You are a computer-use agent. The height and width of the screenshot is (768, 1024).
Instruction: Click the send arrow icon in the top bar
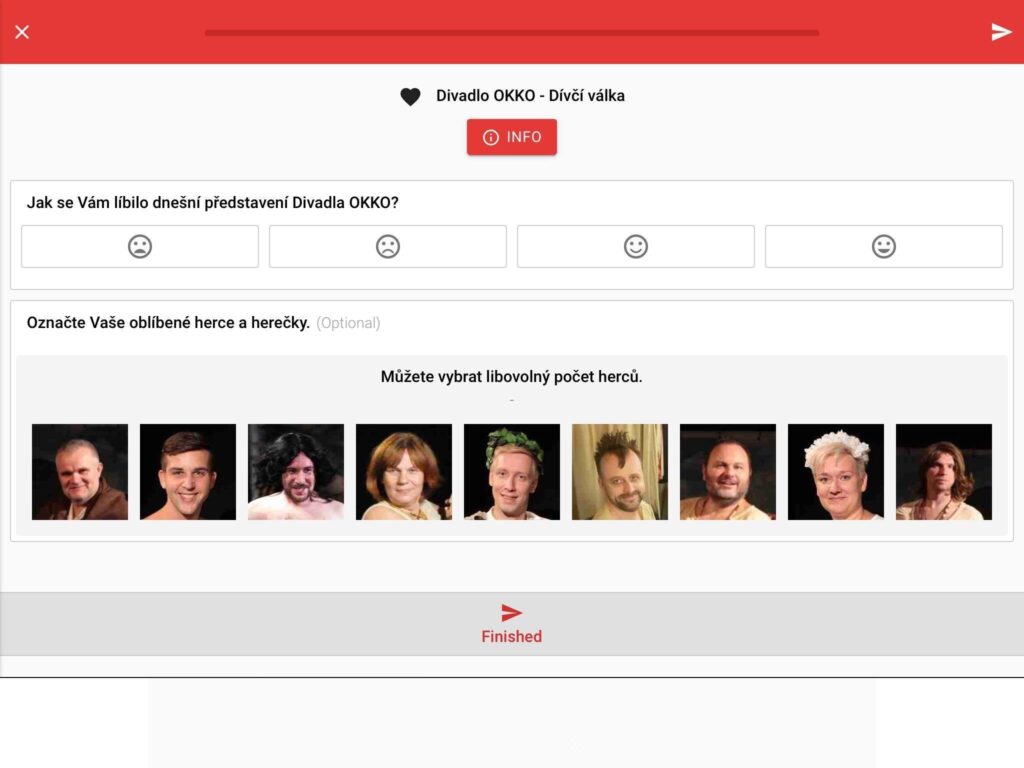1001,31
